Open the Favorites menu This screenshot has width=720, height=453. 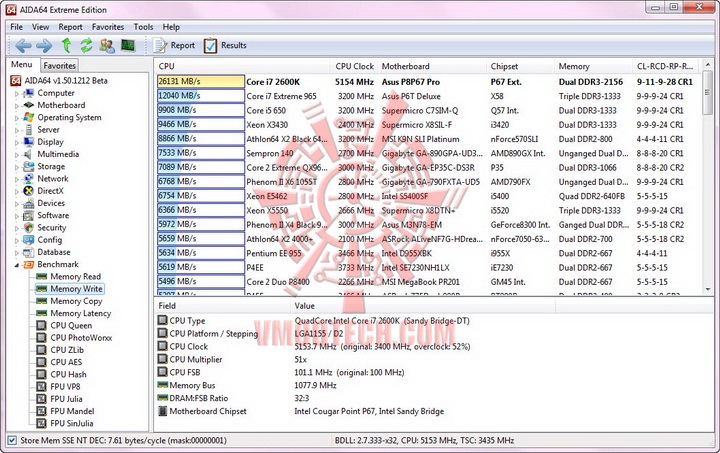108,27
